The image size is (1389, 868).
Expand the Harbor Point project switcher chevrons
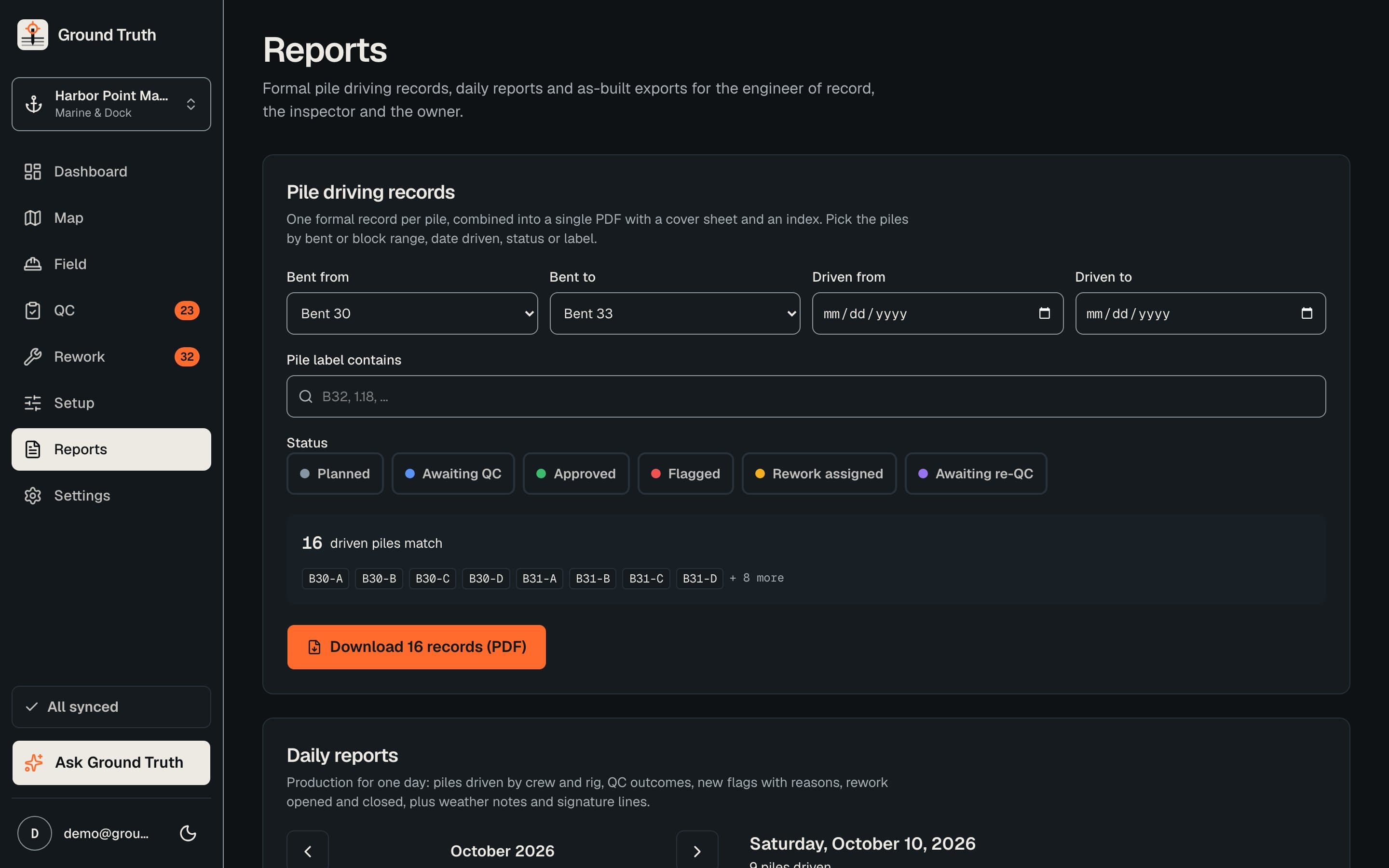tap(191, 104)
